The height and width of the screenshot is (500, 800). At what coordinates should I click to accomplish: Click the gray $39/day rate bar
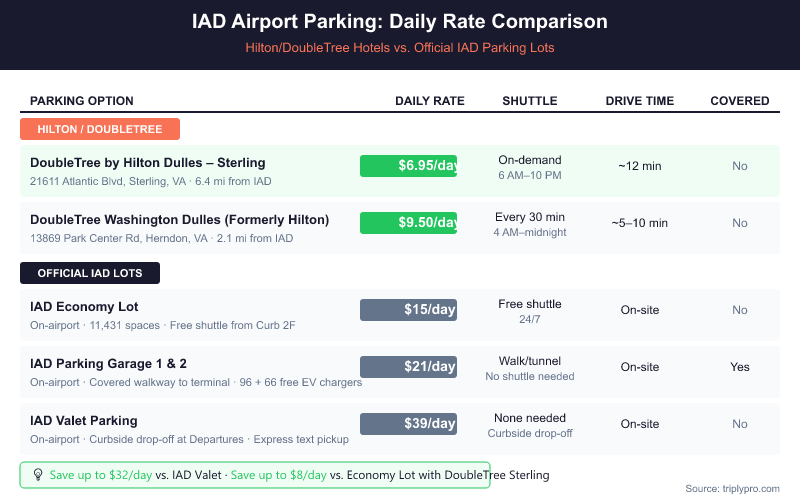408,424
